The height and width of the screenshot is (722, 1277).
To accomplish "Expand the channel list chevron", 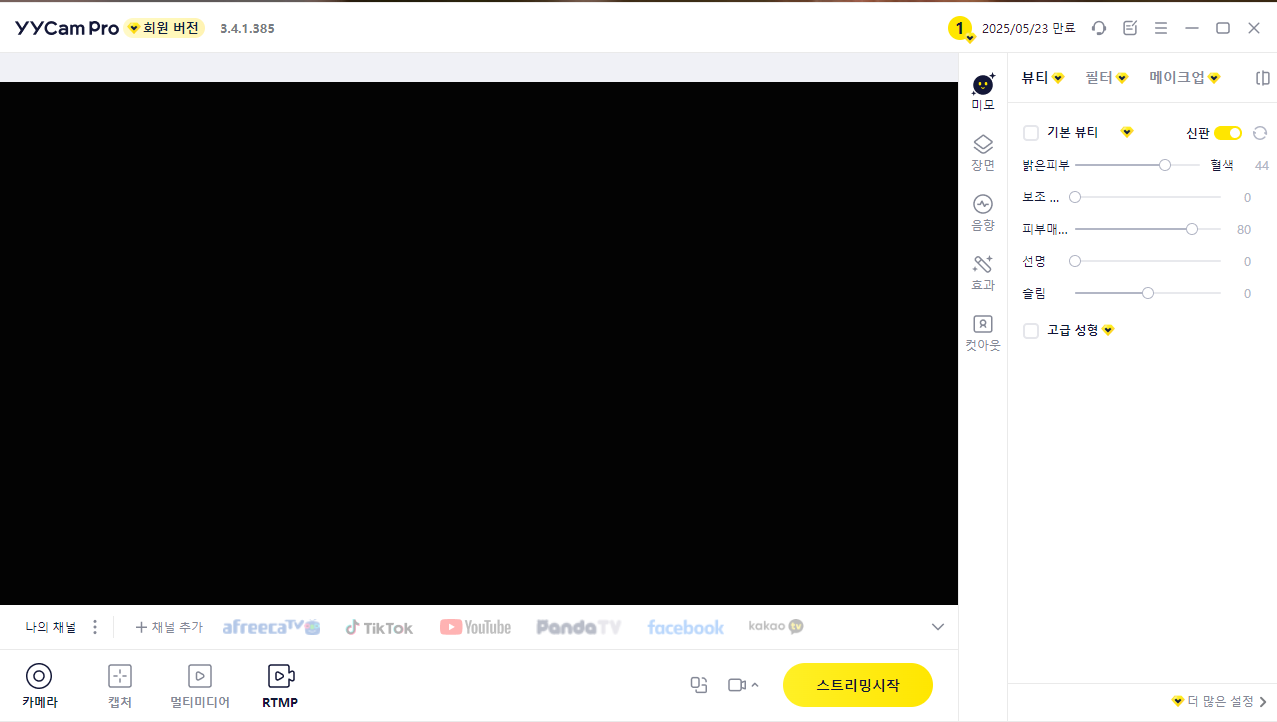I will pos(938,627).
